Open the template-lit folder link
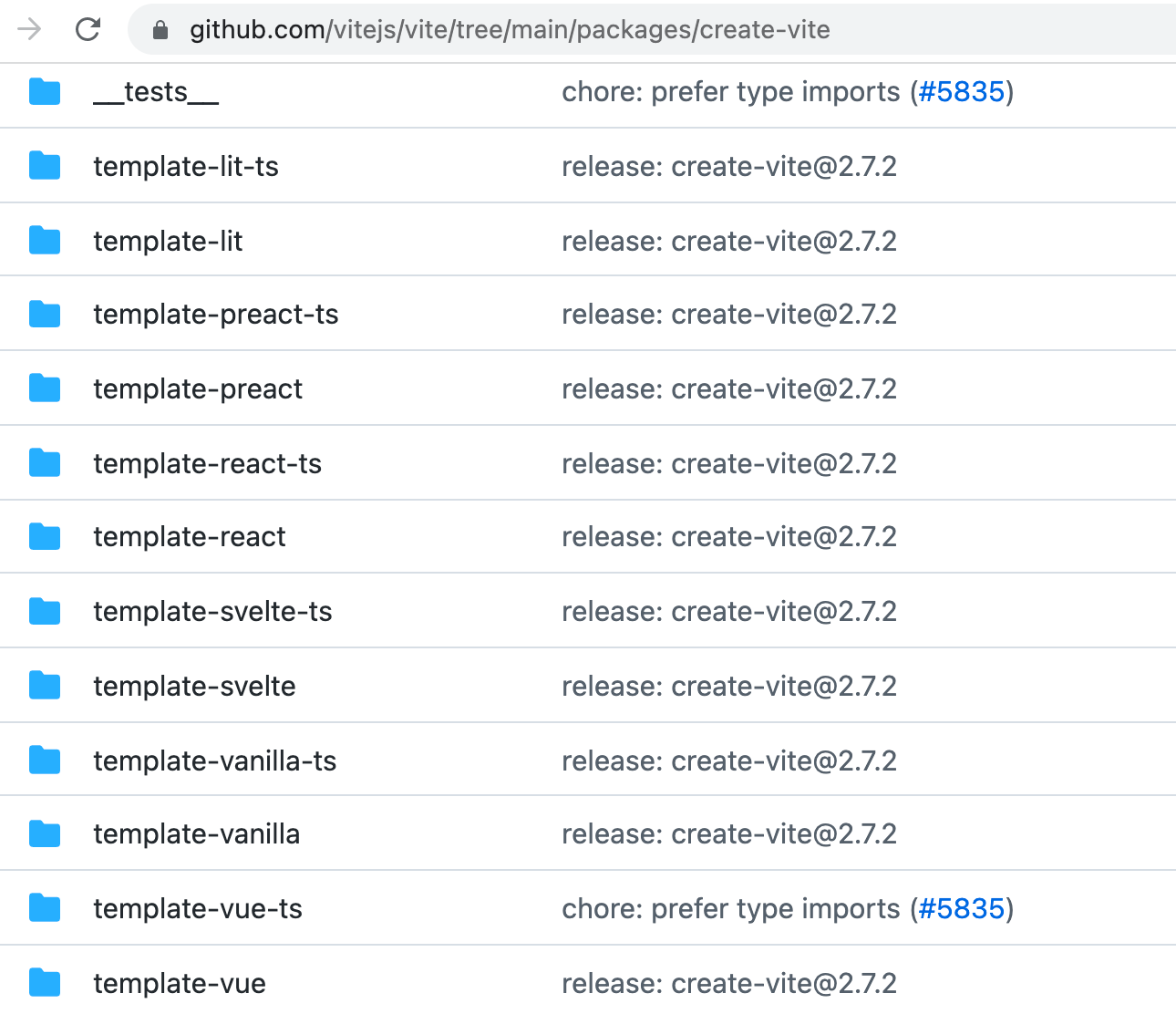 168,241
